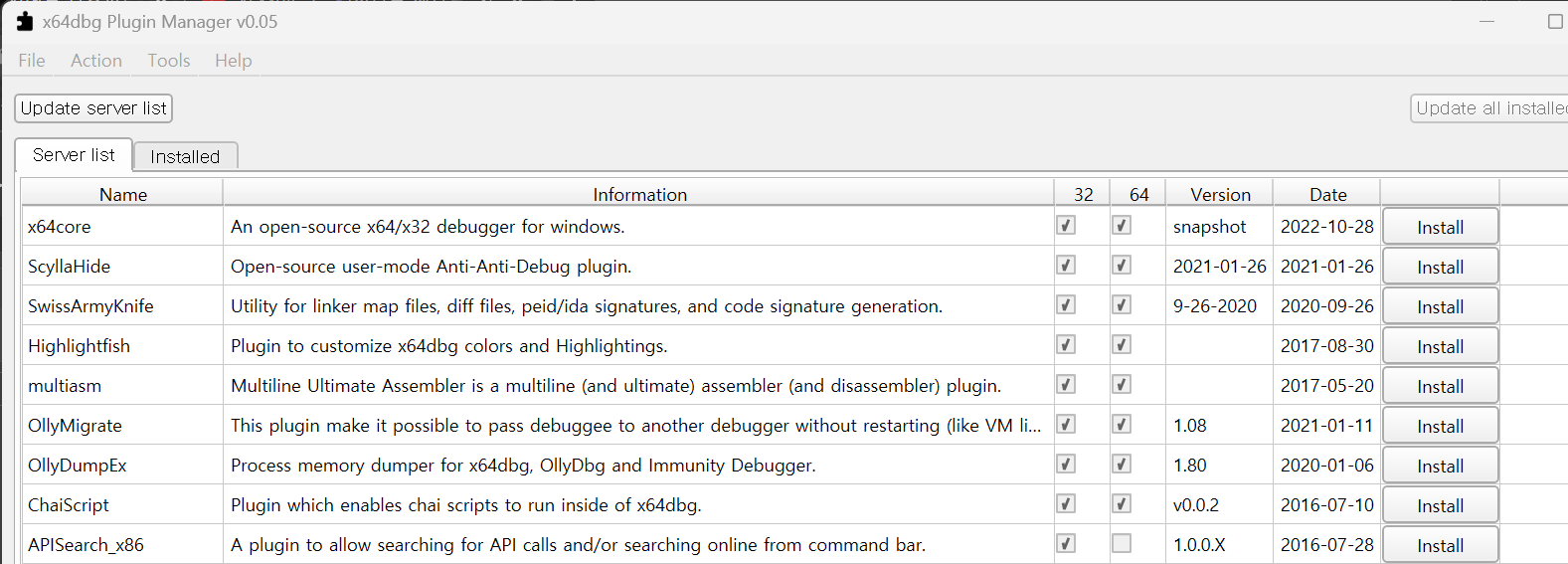Toggle 64-bit checkbox for SwissArmyKnife
The width and height of the screenshot is (1568, 564).
1122,304
